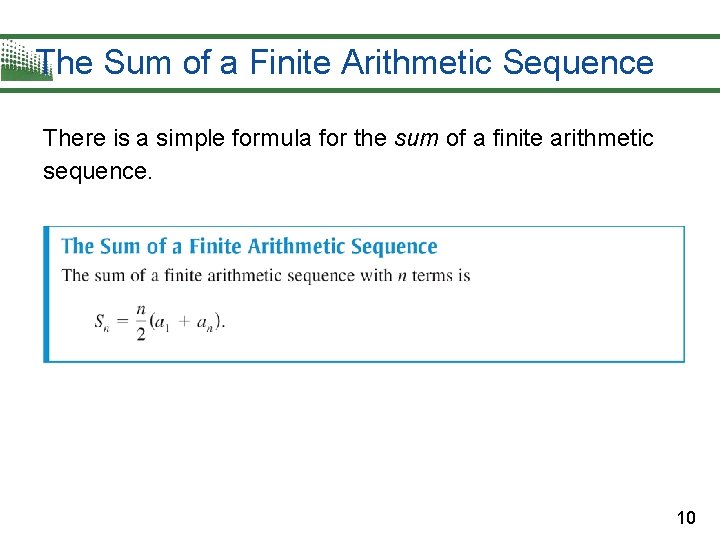Click the dotted green logo beside the title

pyautogui.click(x=20, y=62)
